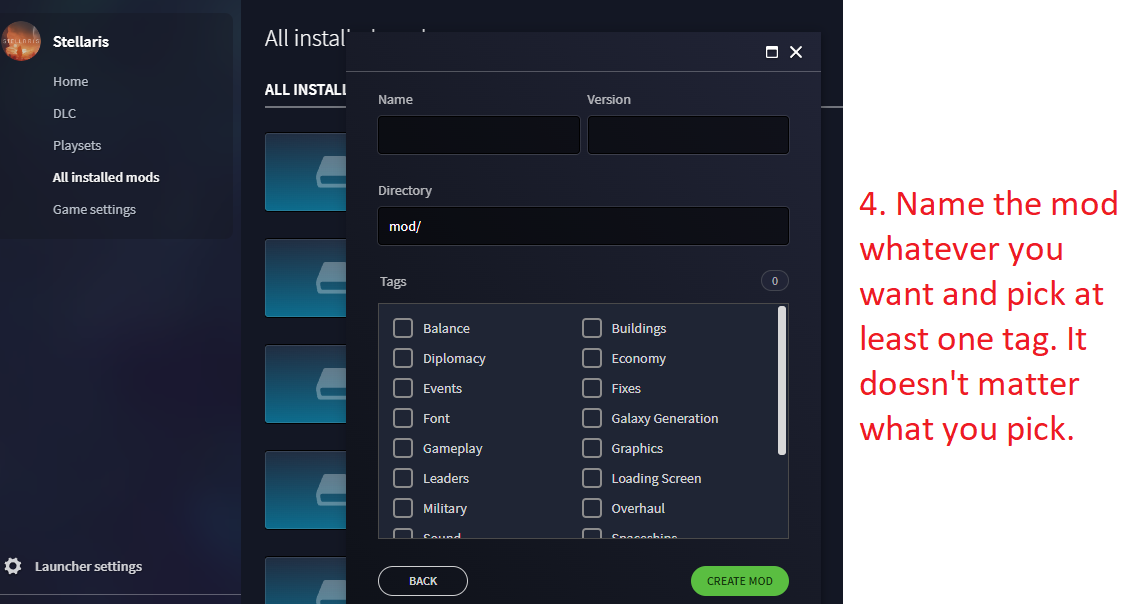1124x604 pixels.
Task: Select Game settings in the sidebar
Action: click(95, 209)
